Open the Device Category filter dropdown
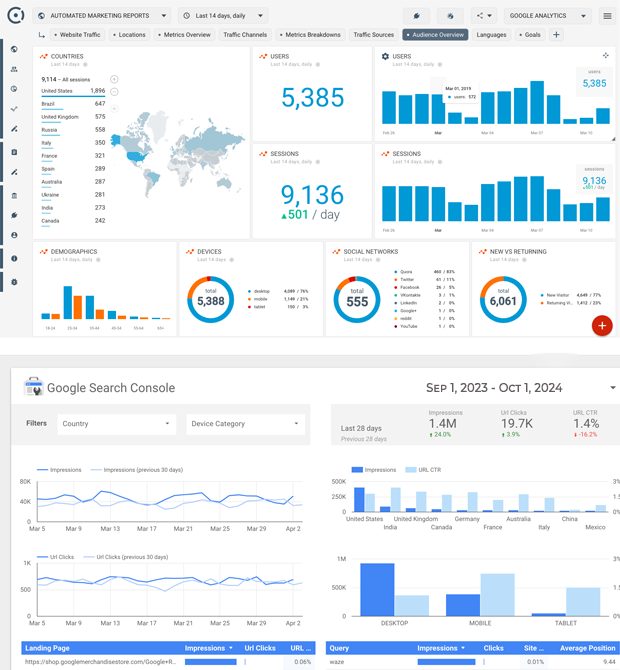The image size is (620, 670). 246,424
